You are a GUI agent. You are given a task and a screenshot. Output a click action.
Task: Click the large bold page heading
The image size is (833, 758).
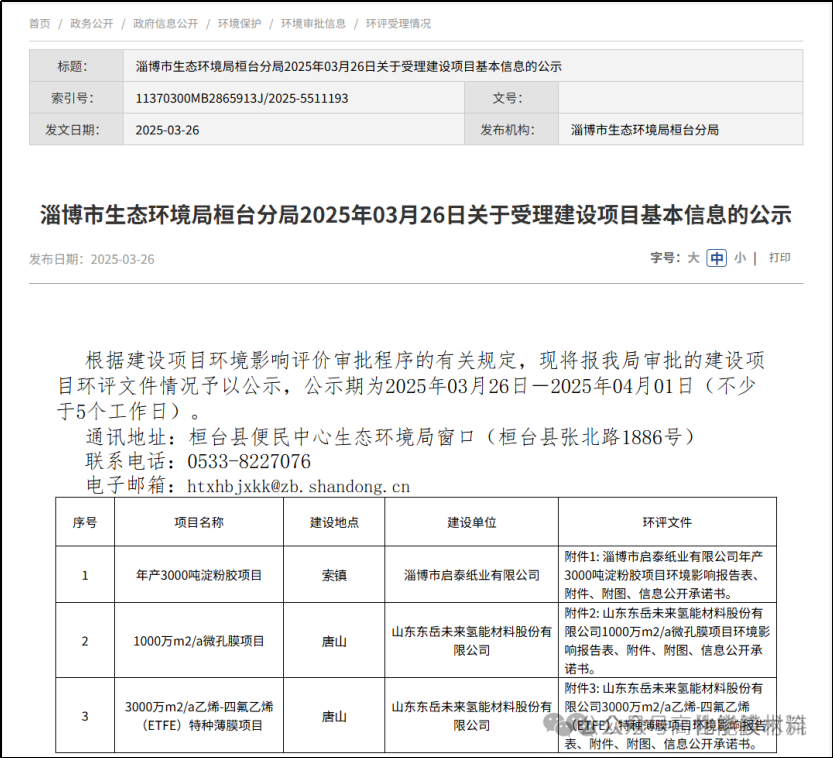[x=416, y=215]
